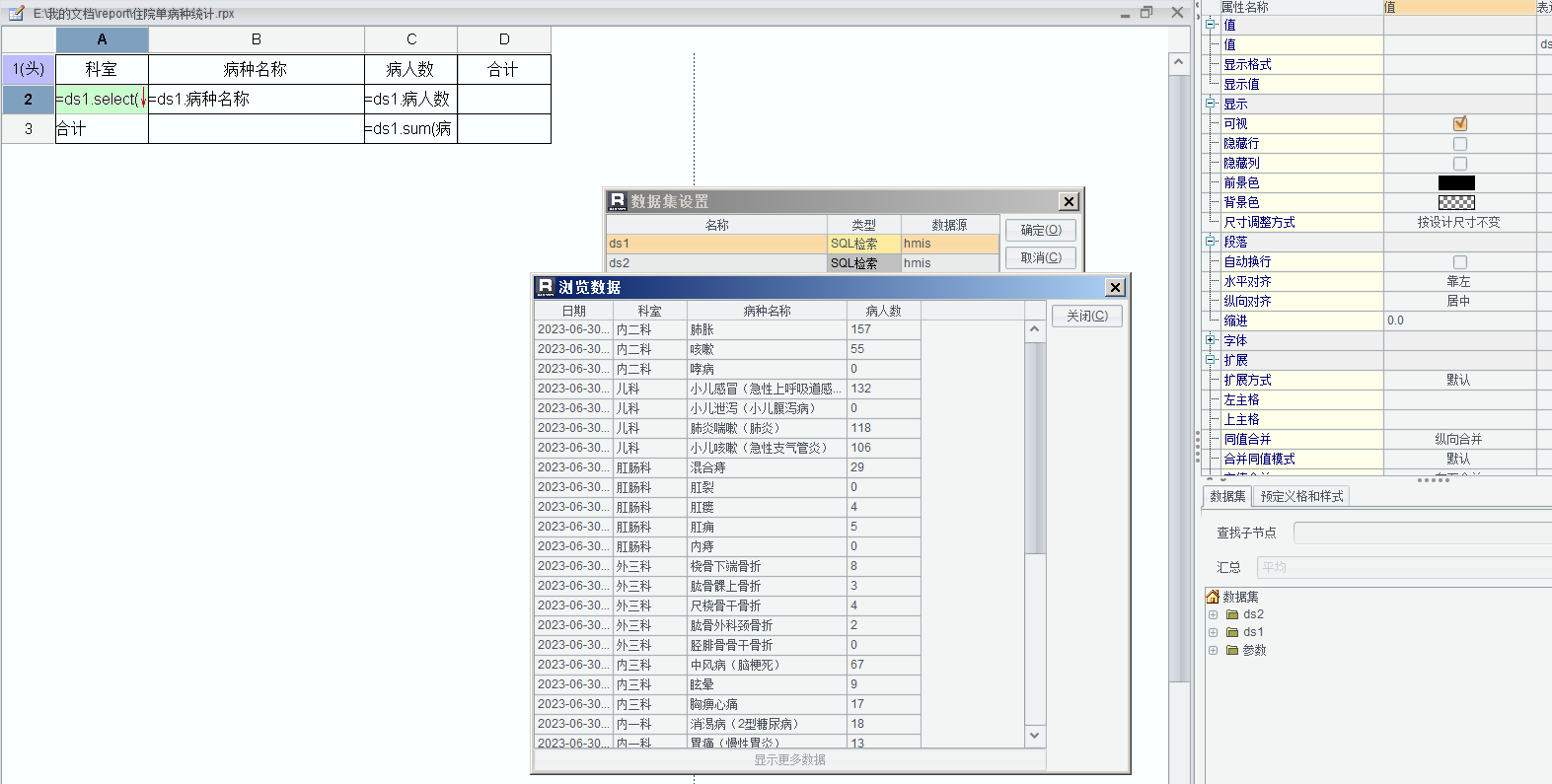1552x784 pixels.
Task: Click the ds2 folder icon in dataset tree
Action: click(1232, 614)
